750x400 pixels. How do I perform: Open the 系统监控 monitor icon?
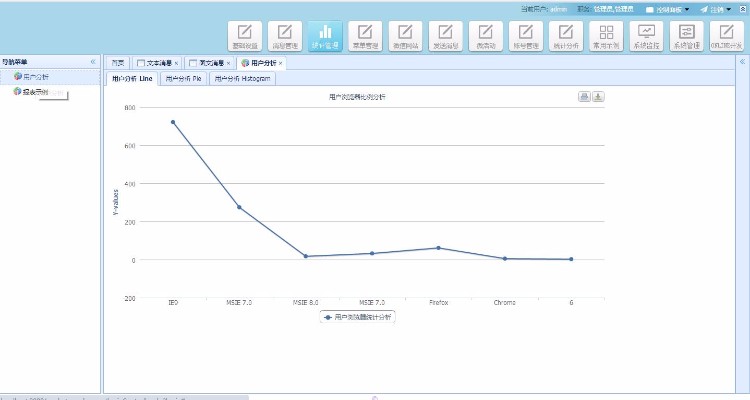[x=647, y=36]
